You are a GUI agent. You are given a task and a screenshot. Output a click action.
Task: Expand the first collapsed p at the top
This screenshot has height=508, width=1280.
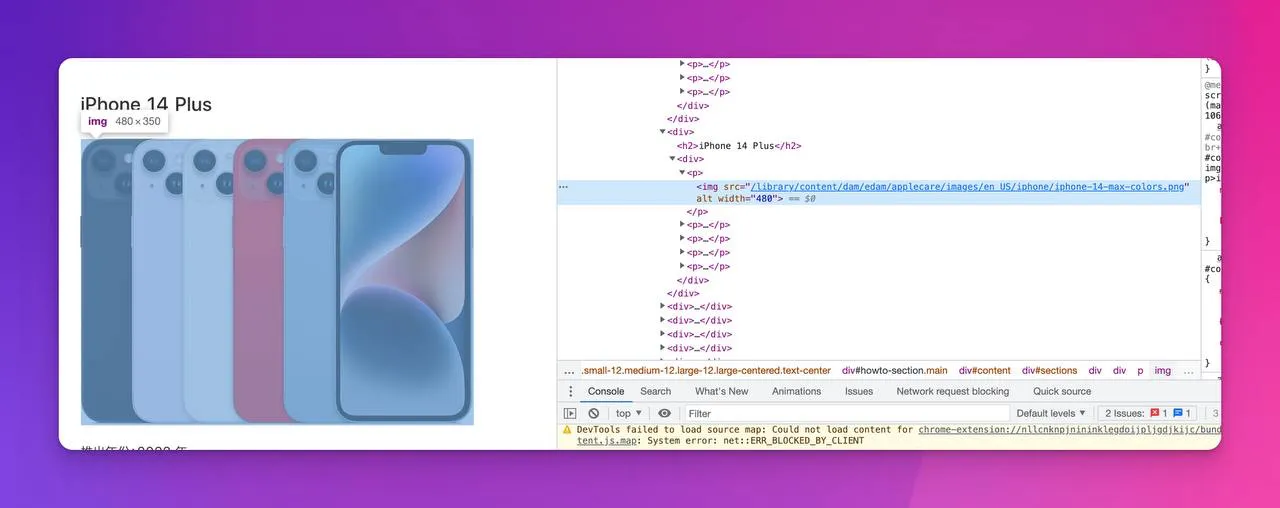pos(682,64)
